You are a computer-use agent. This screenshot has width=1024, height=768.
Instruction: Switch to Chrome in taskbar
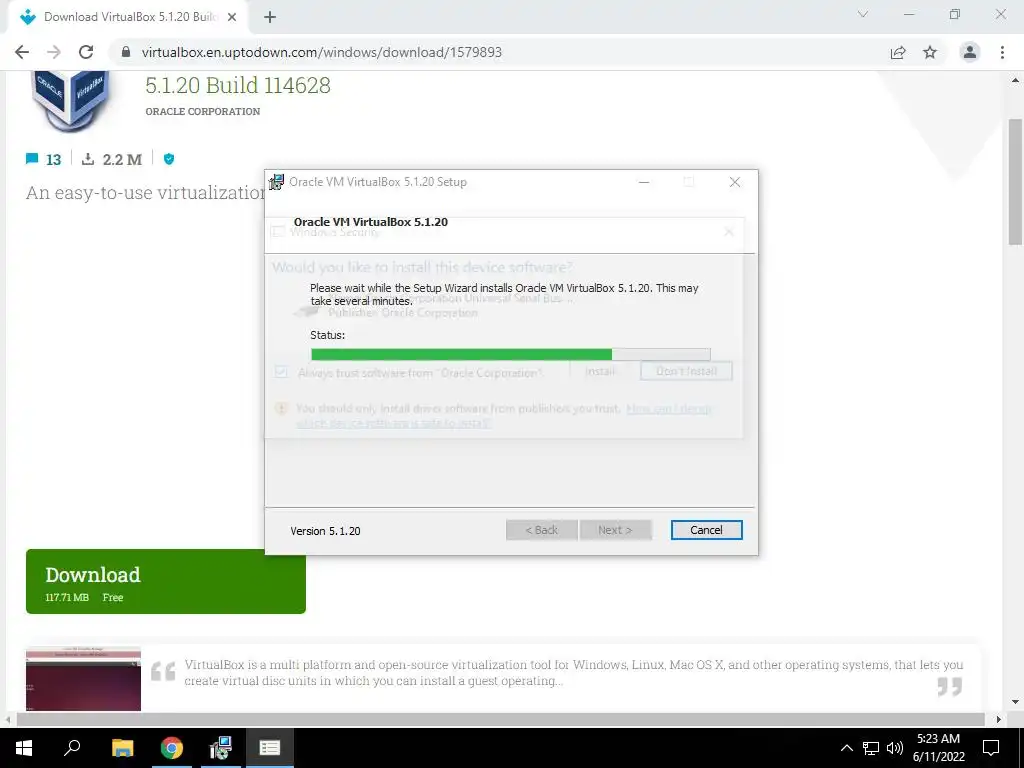point(172,748)
